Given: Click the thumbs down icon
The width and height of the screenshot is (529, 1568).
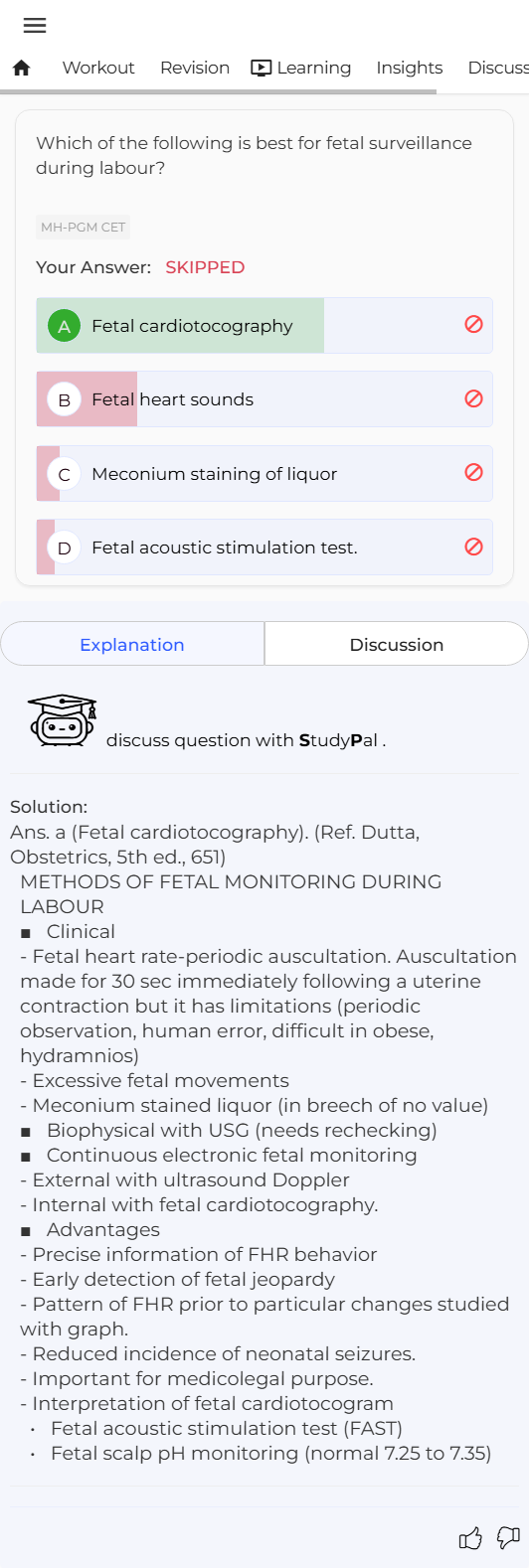Looking at the screenshot, I should click(x=508, y=1538).
